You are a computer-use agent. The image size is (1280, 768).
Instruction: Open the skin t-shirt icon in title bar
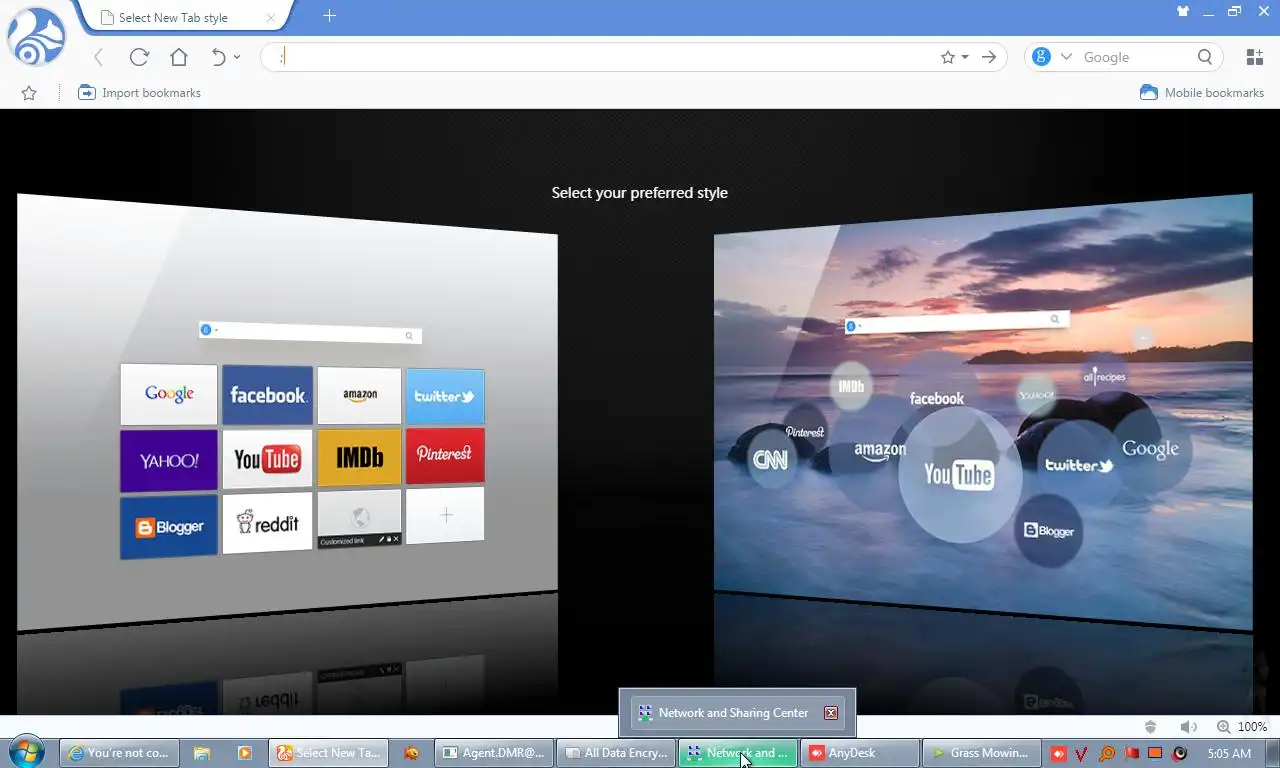pos(1183,11)
